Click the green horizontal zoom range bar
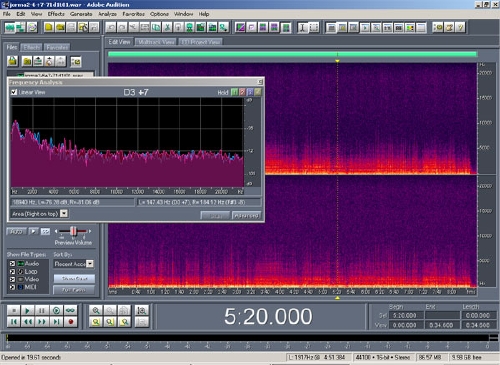Screen dimensions: 500x365 click(x=292, y=54)
